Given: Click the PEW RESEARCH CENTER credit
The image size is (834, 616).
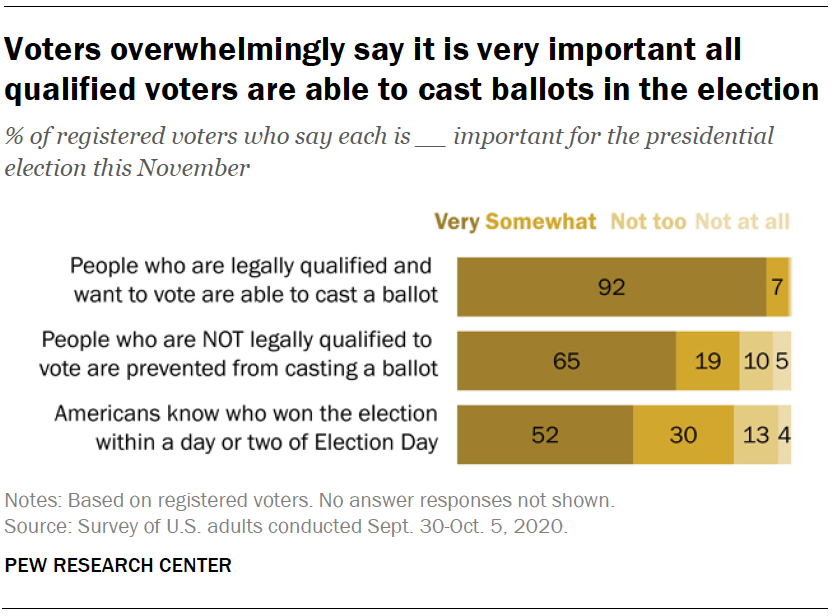Looking at the screenshot, I should pos(118,565).
